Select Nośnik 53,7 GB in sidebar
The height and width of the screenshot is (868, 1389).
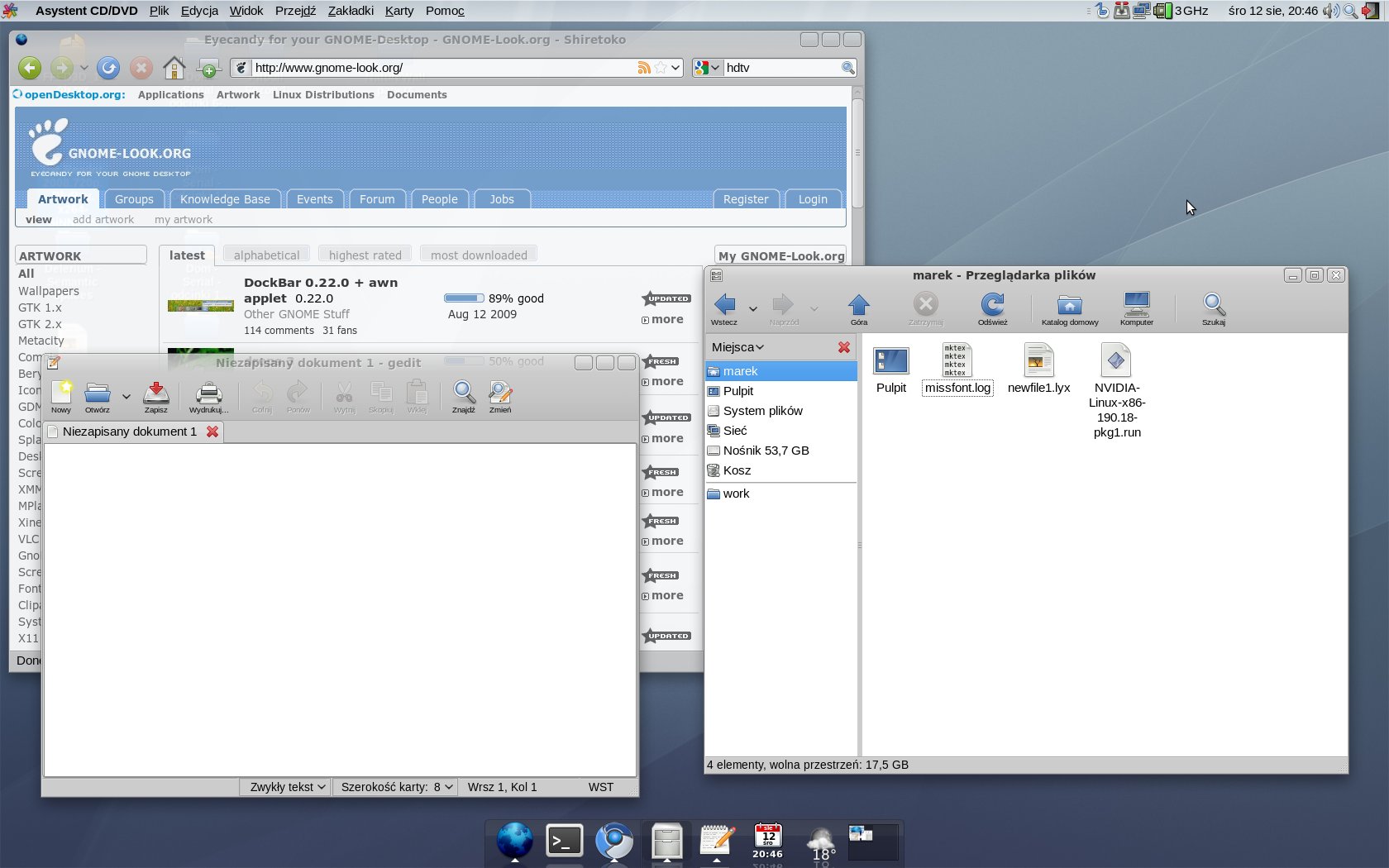pyautogui.click(x=781, y=451)
